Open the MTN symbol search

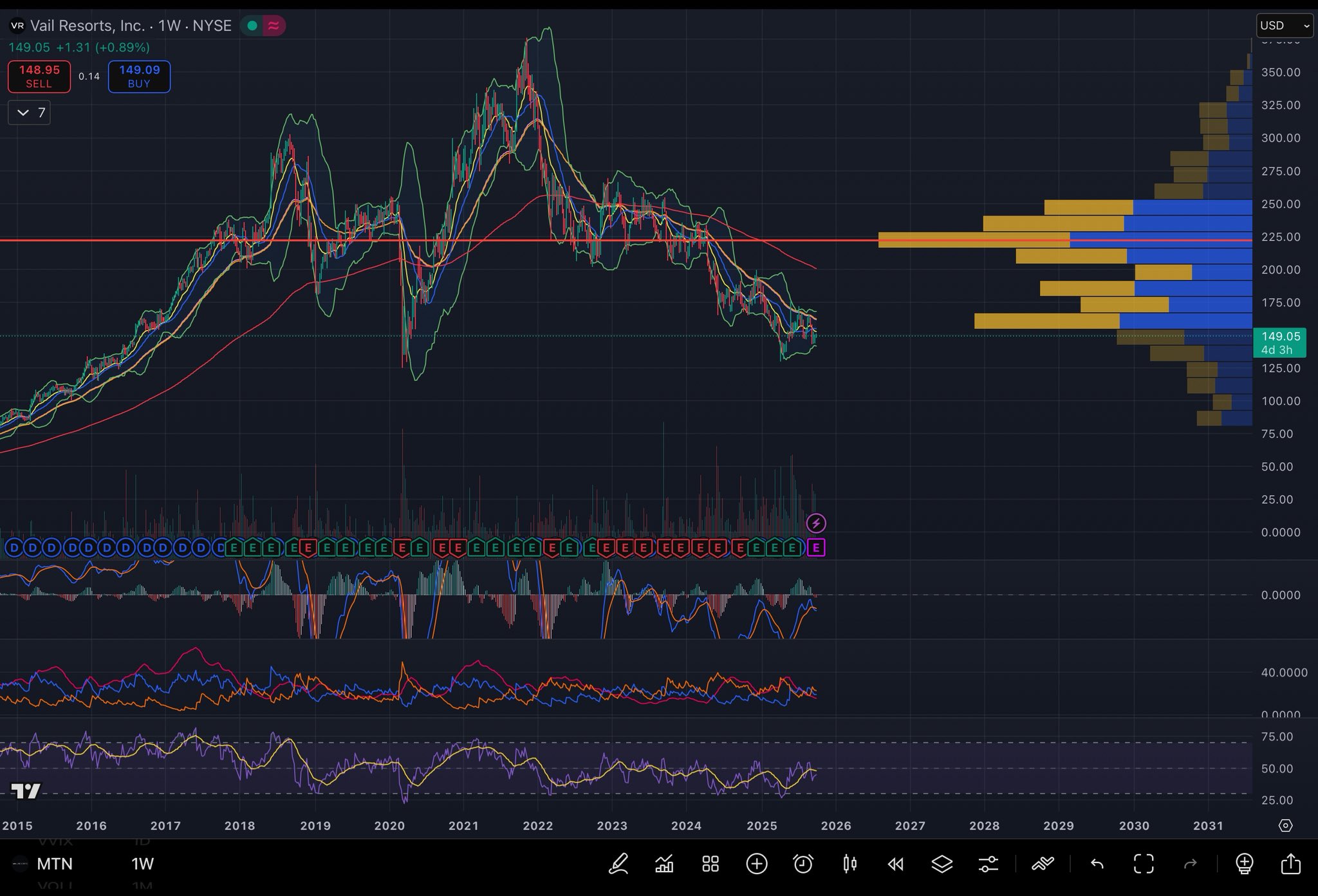pyautogui.click(x=54, y=864)
